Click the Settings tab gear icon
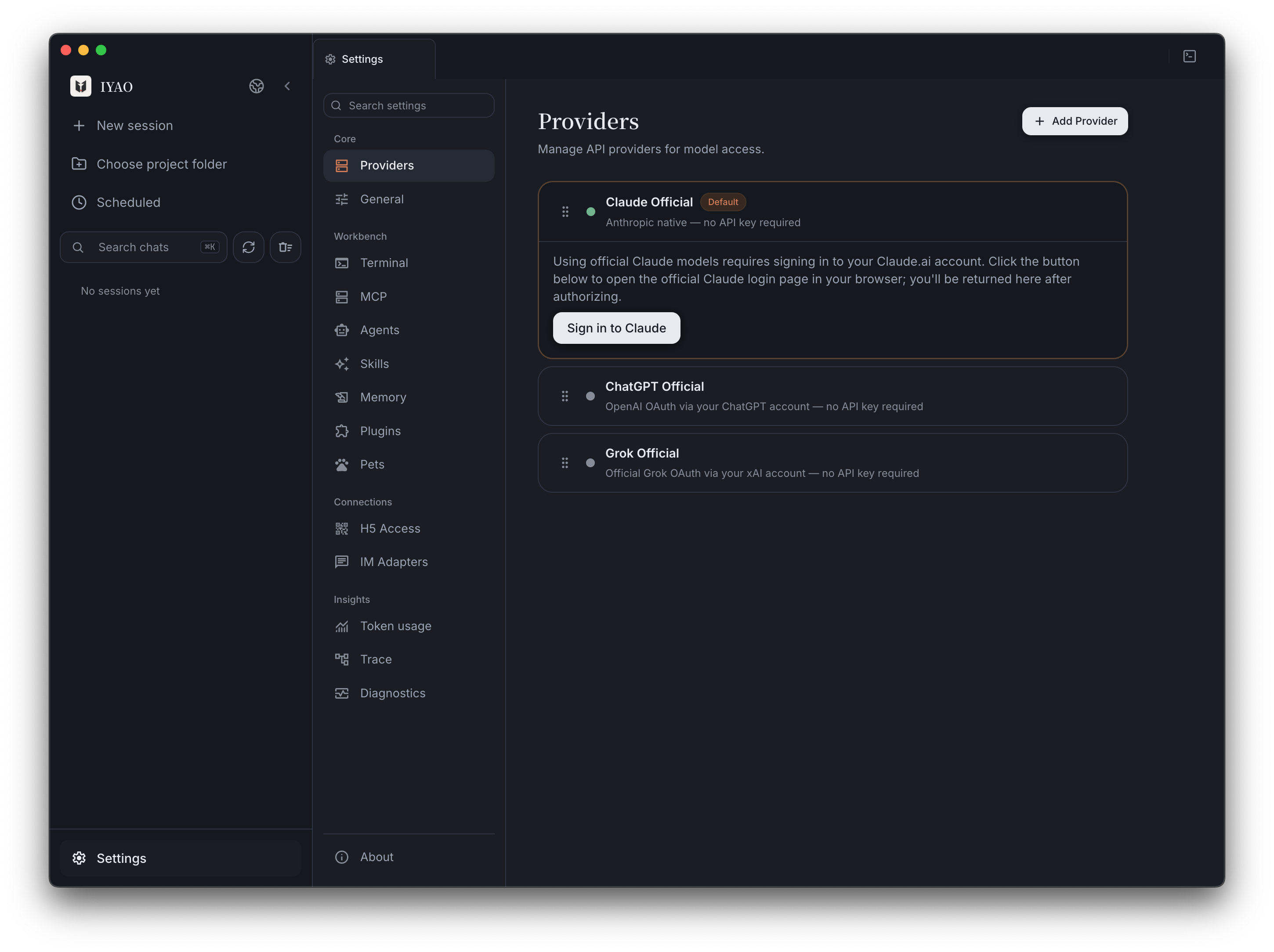Screen dimensions: 1274x952 click(331, 59)
